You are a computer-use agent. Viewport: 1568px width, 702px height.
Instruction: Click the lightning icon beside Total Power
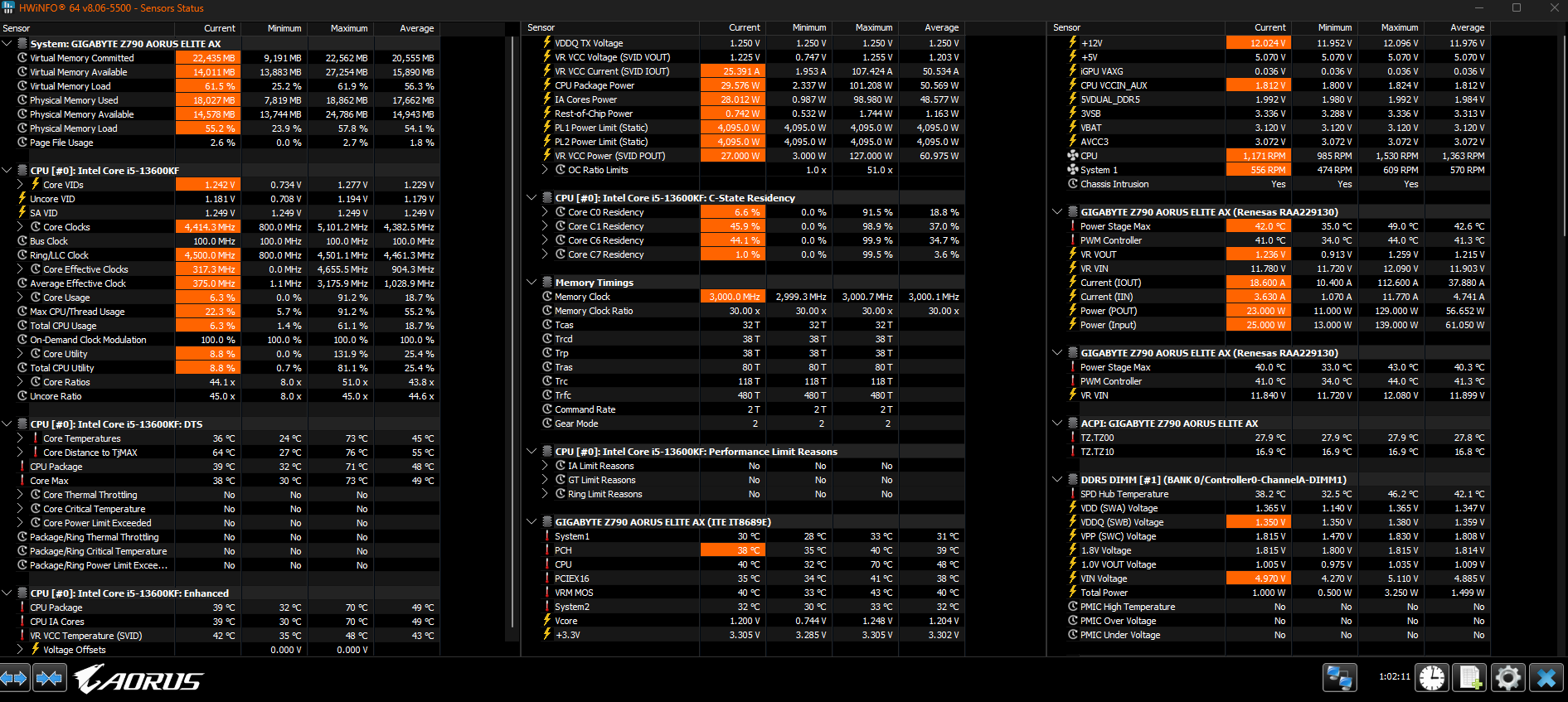click(x=1073, y=593)
